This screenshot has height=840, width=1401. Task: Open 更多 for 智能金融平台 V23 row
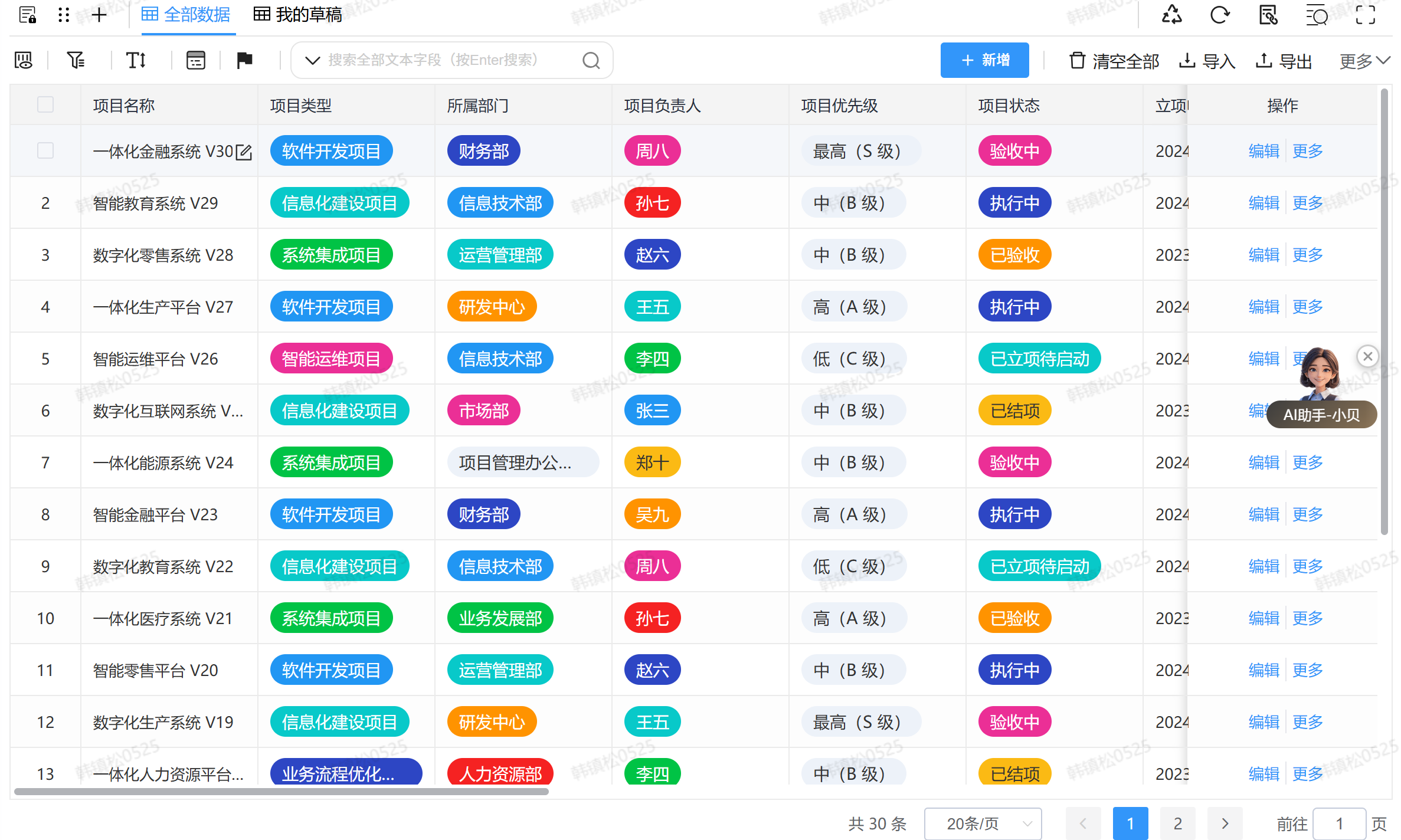pos(1307,514)
